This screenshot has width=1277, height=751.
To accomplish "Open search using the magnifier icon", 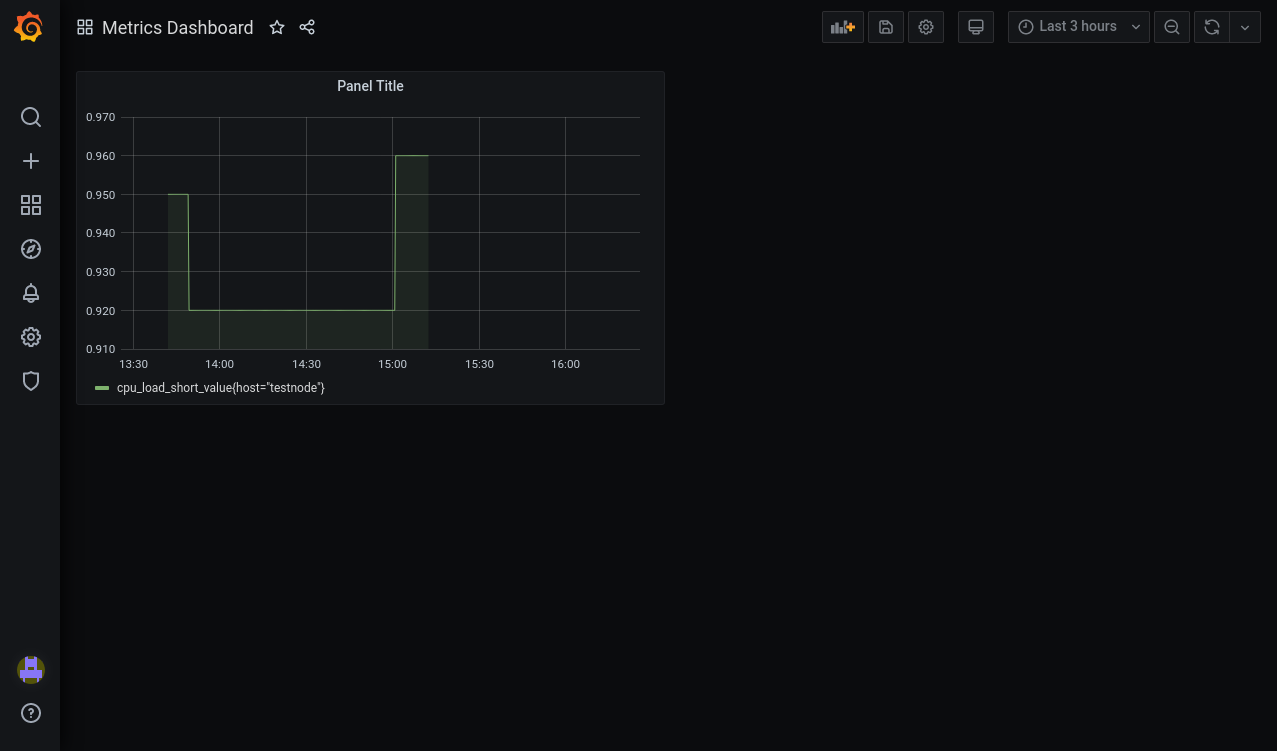I will 30,117.
